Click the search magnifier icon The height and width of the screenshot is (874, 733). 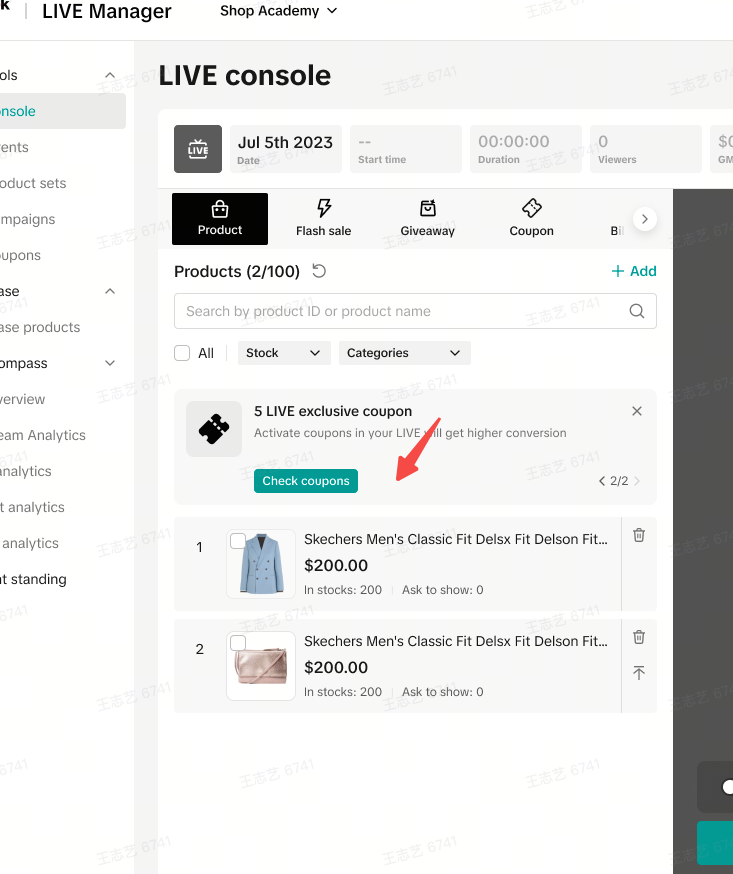click(637, 311)
